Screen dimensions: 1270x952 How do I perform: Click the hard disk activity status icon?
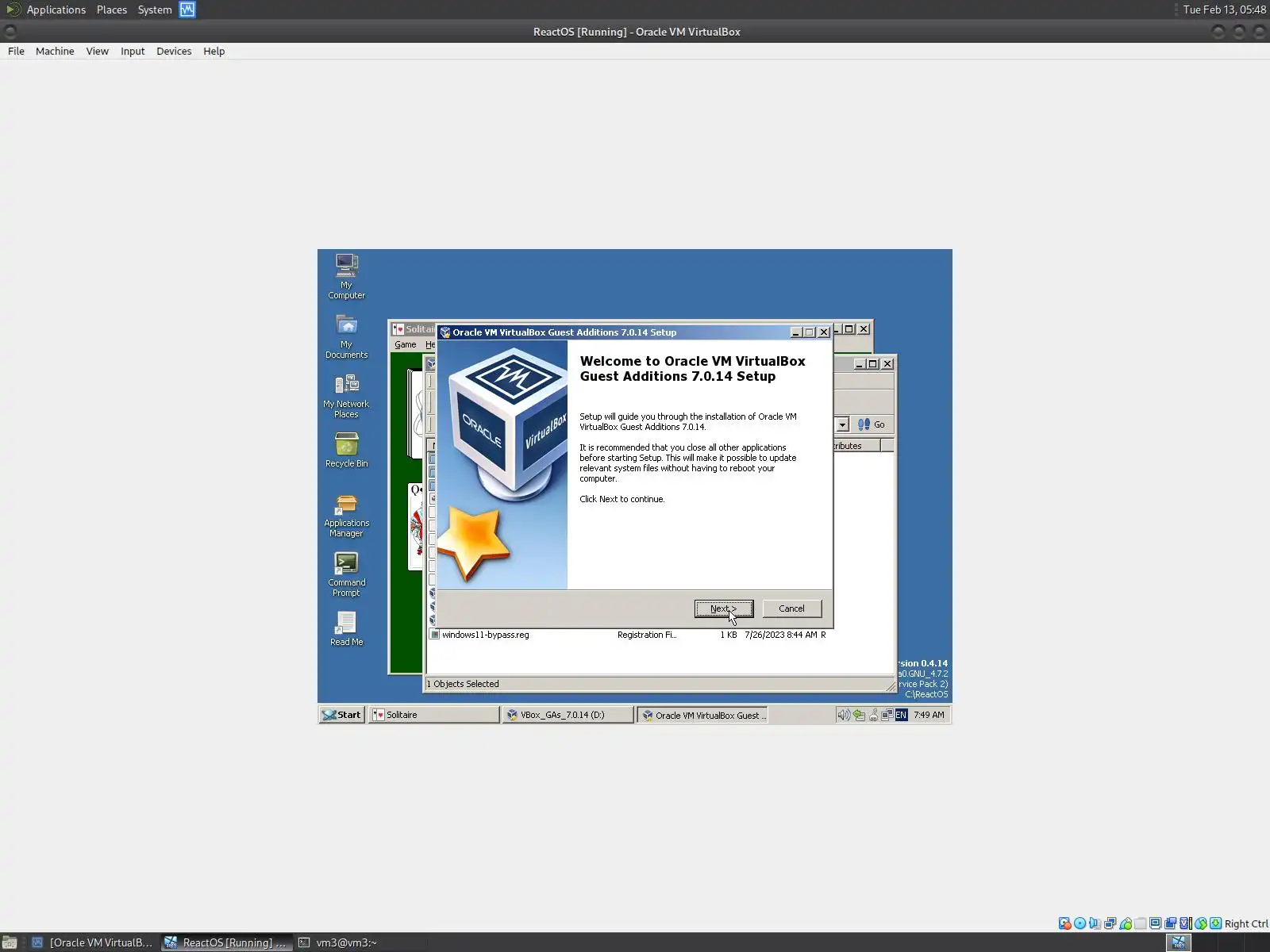tap(1065, 923)
